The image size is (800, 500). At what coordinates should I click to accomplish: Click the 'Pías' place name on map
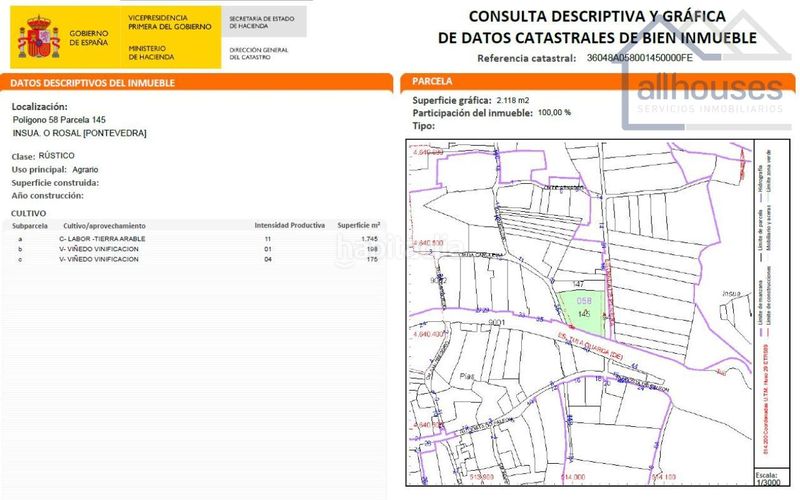(x=467, y=376)
